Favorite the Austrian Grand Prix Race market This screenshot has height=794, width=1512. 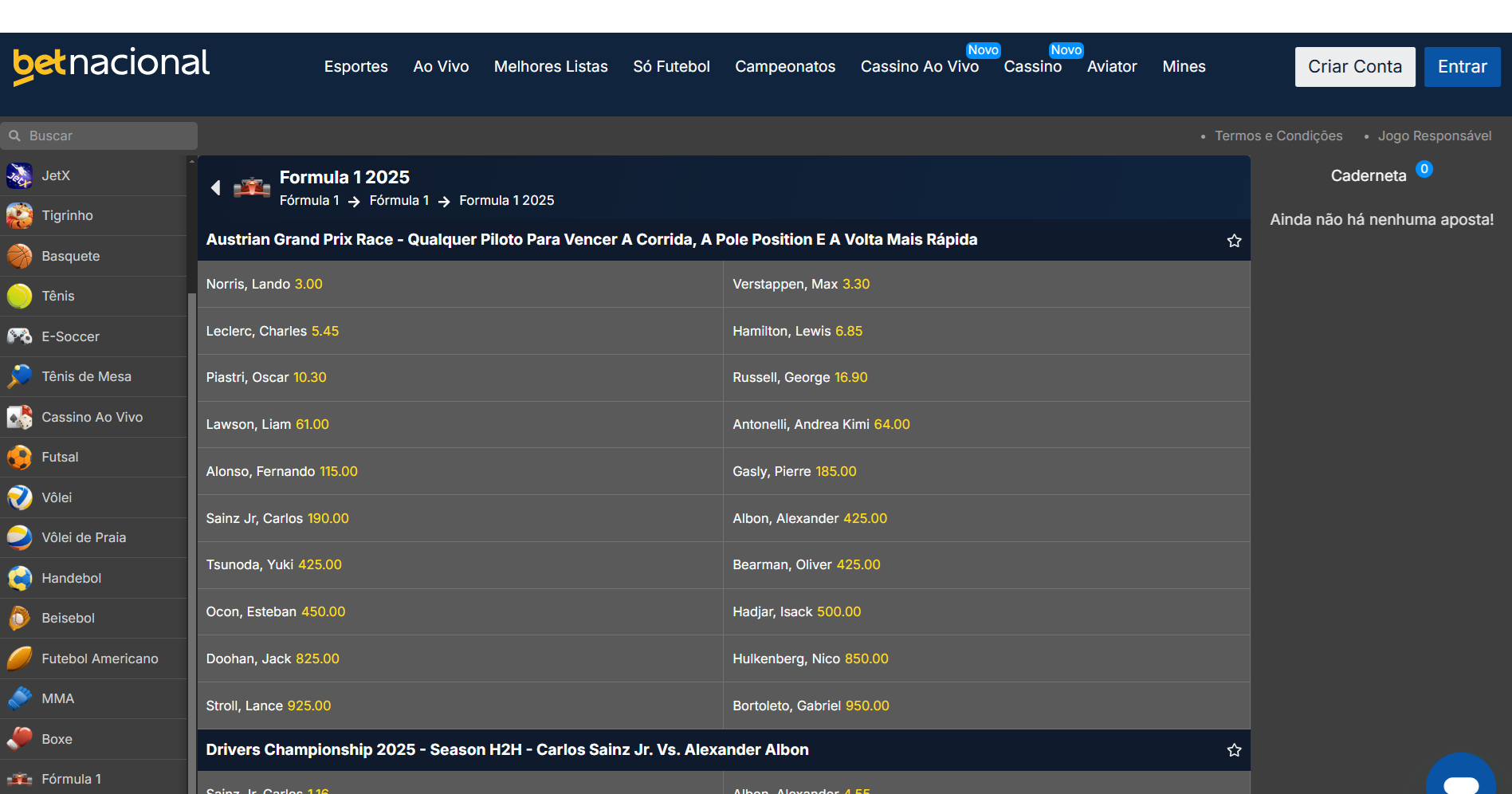point(1234,241)
